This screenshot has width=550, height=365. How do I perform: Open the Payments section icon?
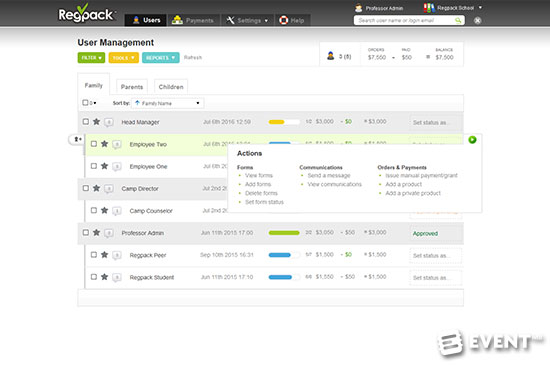coord(177,20)
